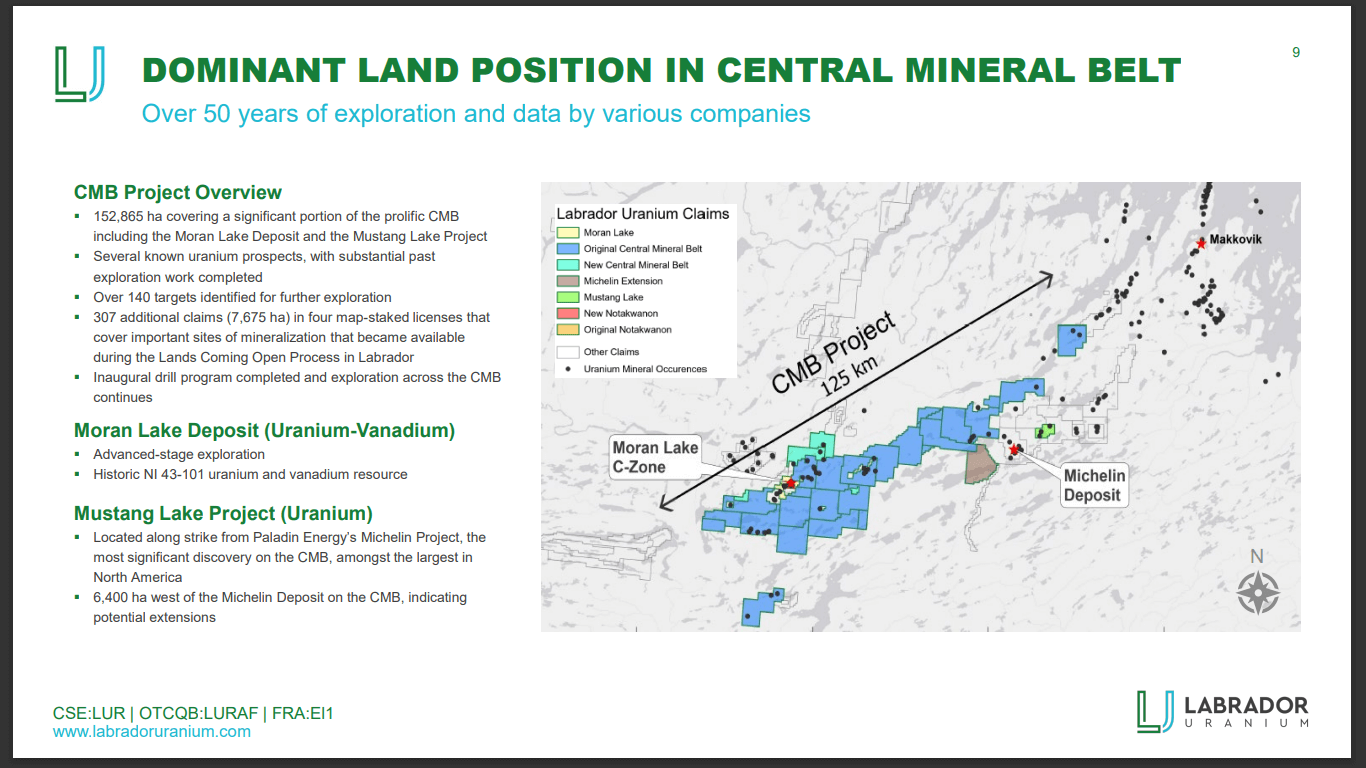This screenshot has height=768, width=1366.
Task: Click the Original Central Mineral Belt blue swatch
Action: 567,249
